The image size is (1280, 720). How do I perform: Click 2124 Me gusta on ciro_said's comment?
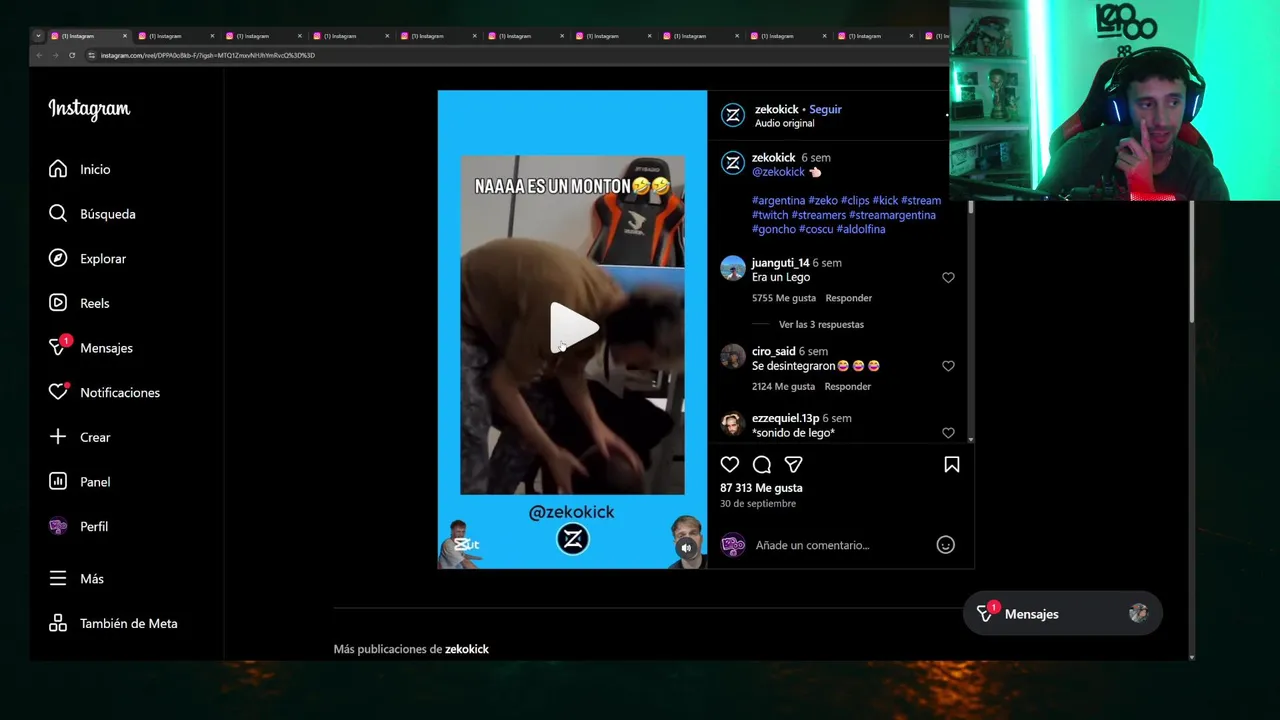(x=783, y=386)
